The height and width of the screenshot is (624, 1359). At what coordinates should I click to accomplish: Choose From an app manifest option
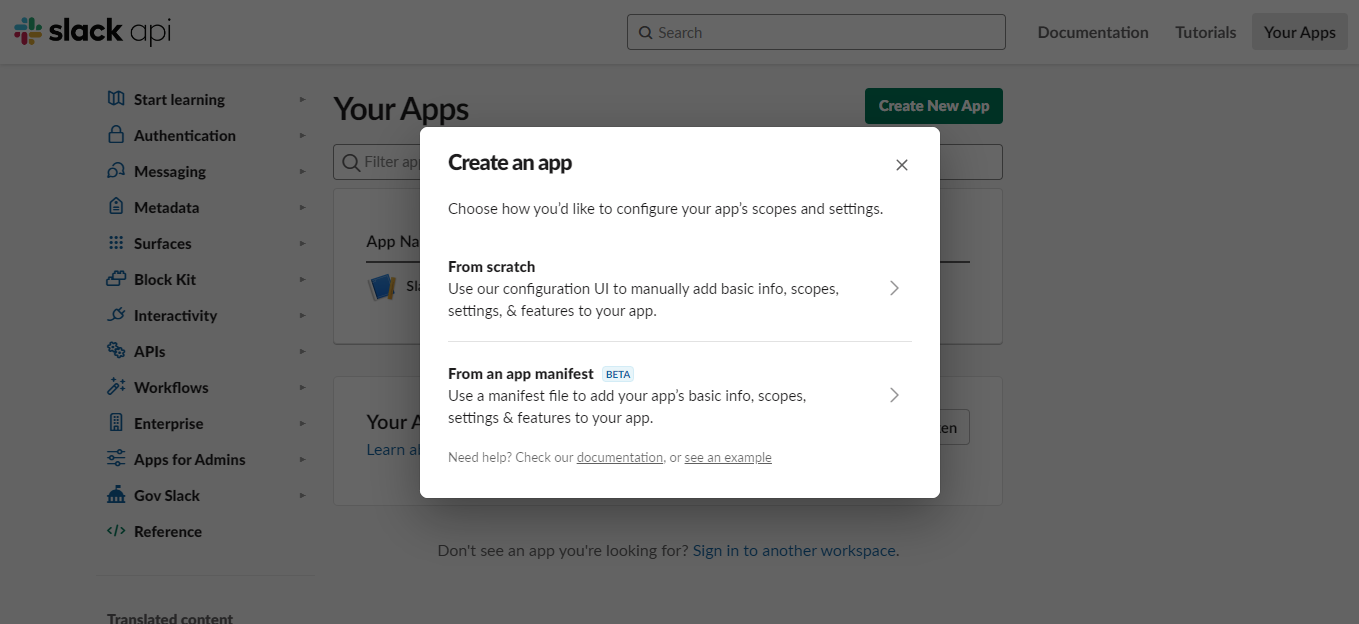[680, 395]
